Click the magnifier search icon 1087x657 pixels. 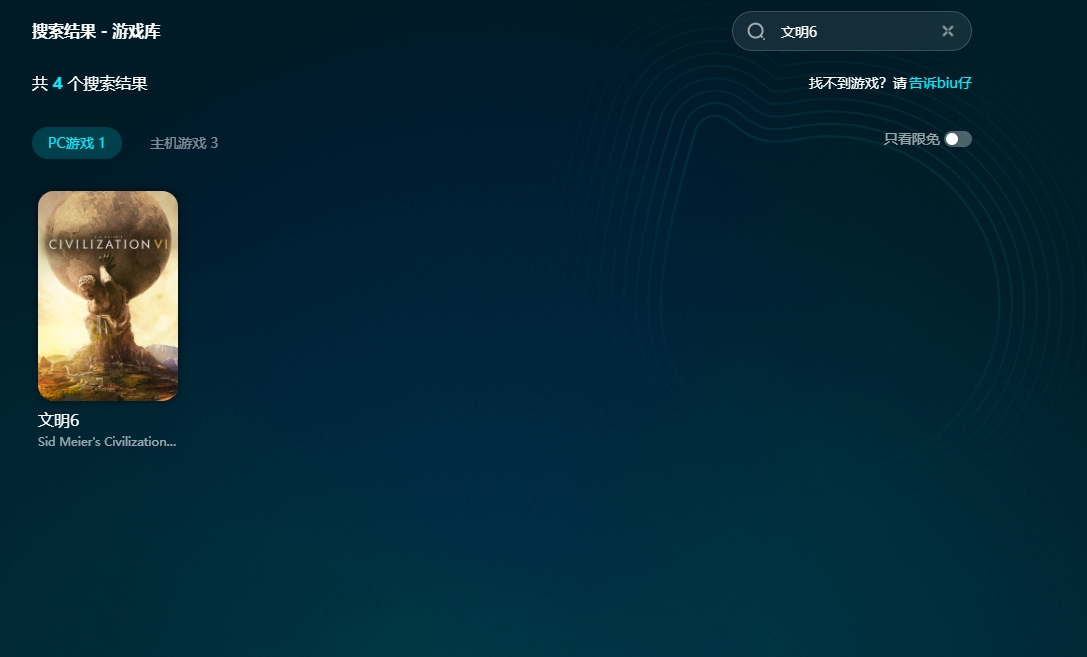coord(756,31)
